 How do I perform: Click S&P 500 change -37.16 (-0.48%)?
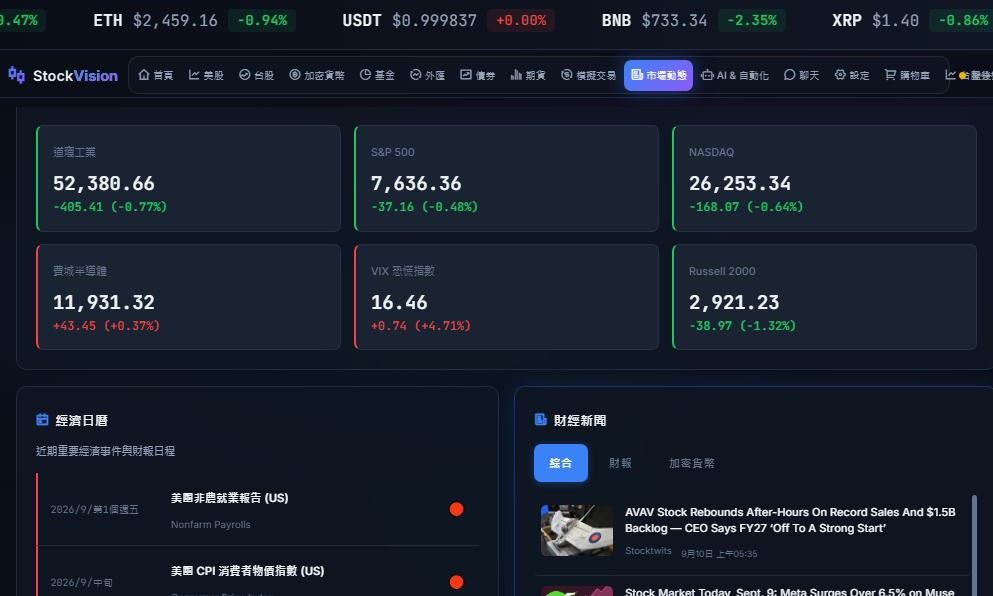424,206
